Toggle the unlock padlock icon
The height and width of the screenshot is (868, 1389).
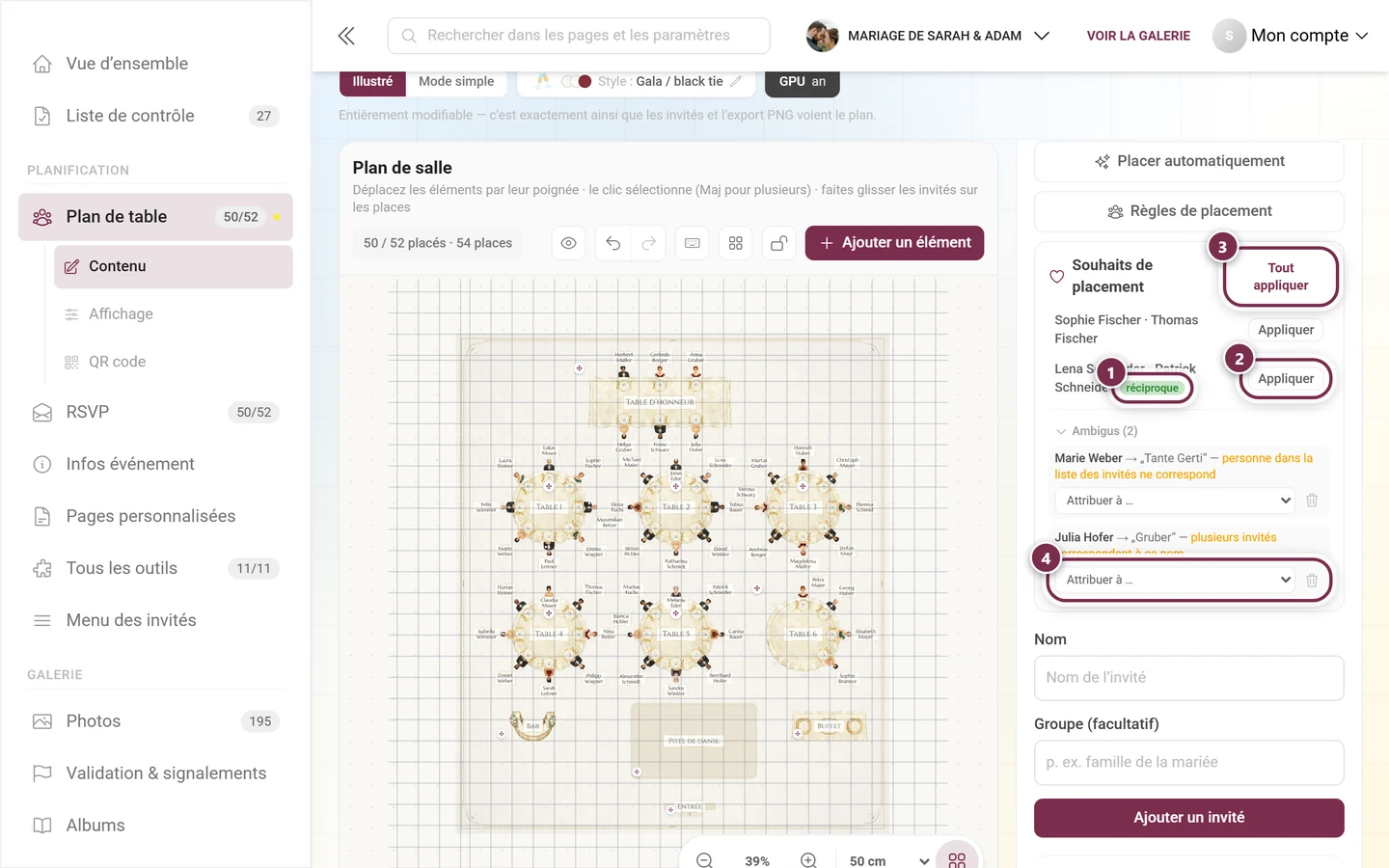coord(779,243)
